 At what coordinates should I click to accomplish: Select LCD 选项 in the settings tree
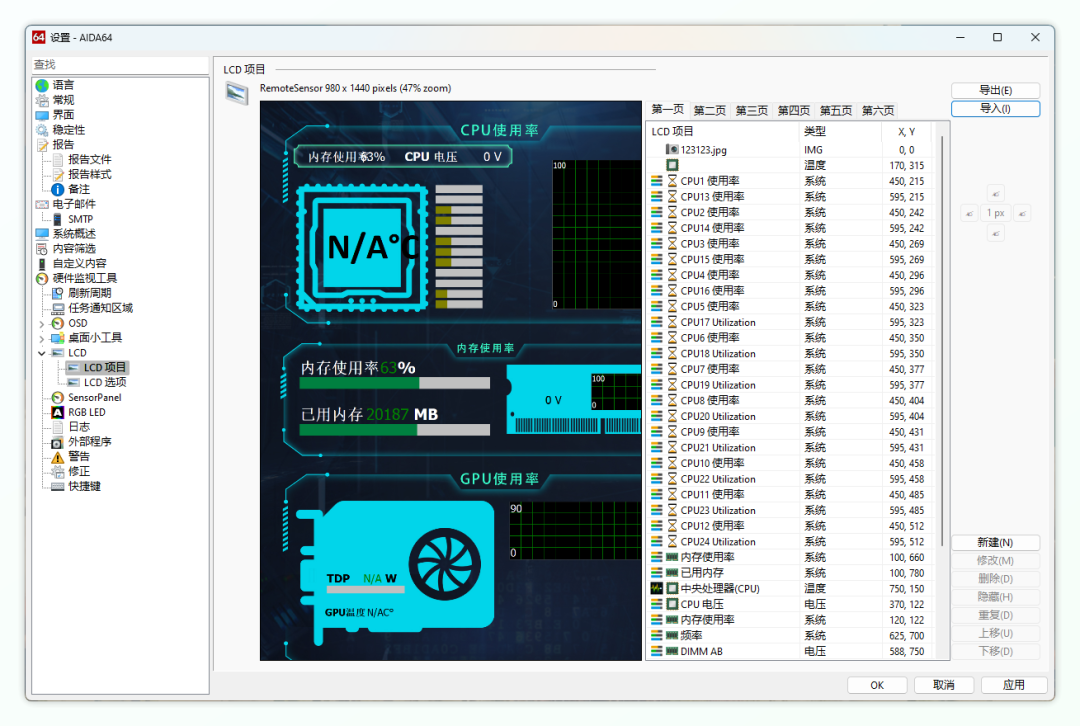[104, 383]
